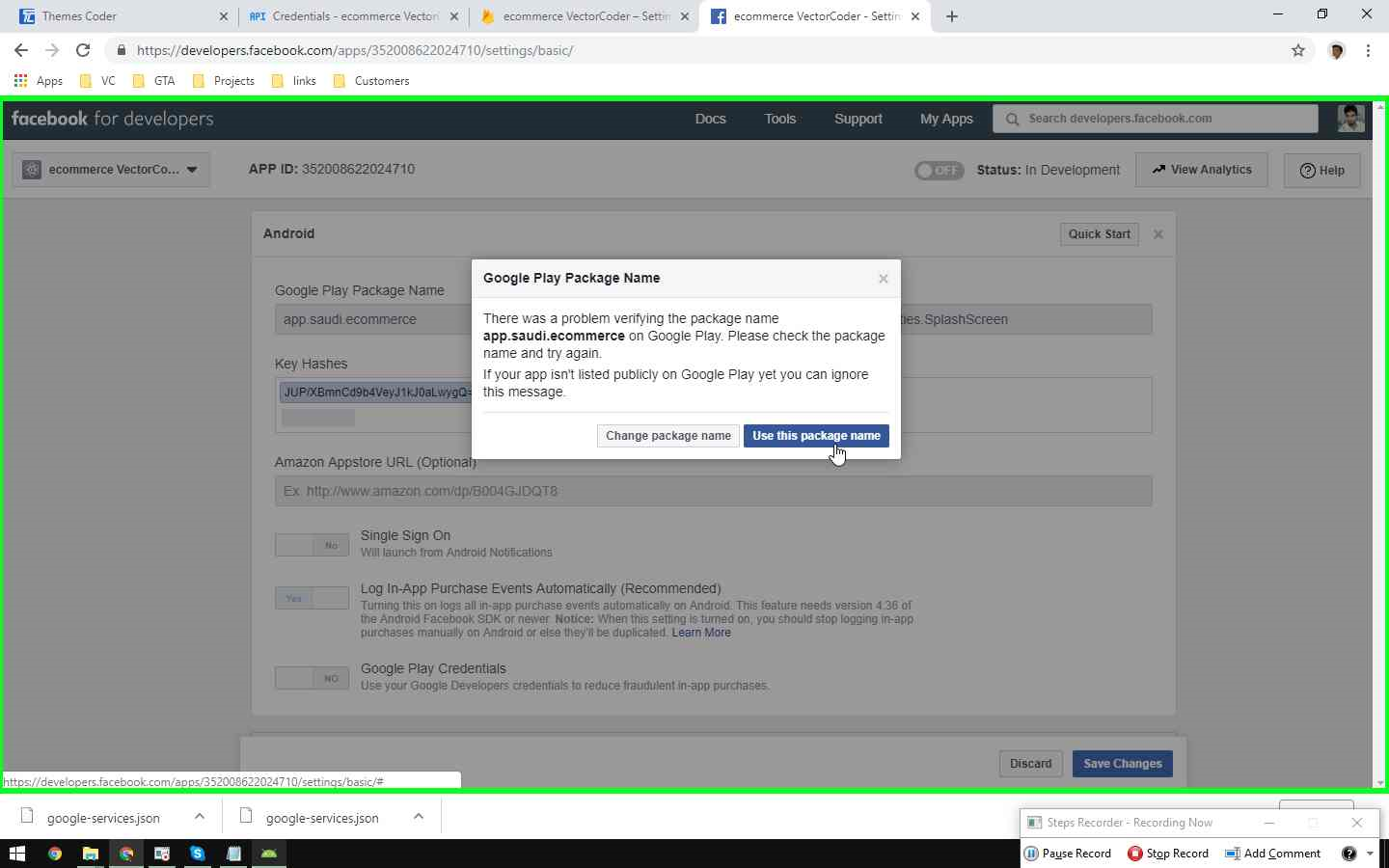Expand Steps Recorder help dropdown arrow
The height and width of the screenshot is (868, 1389).
[x=1370, y=854]
